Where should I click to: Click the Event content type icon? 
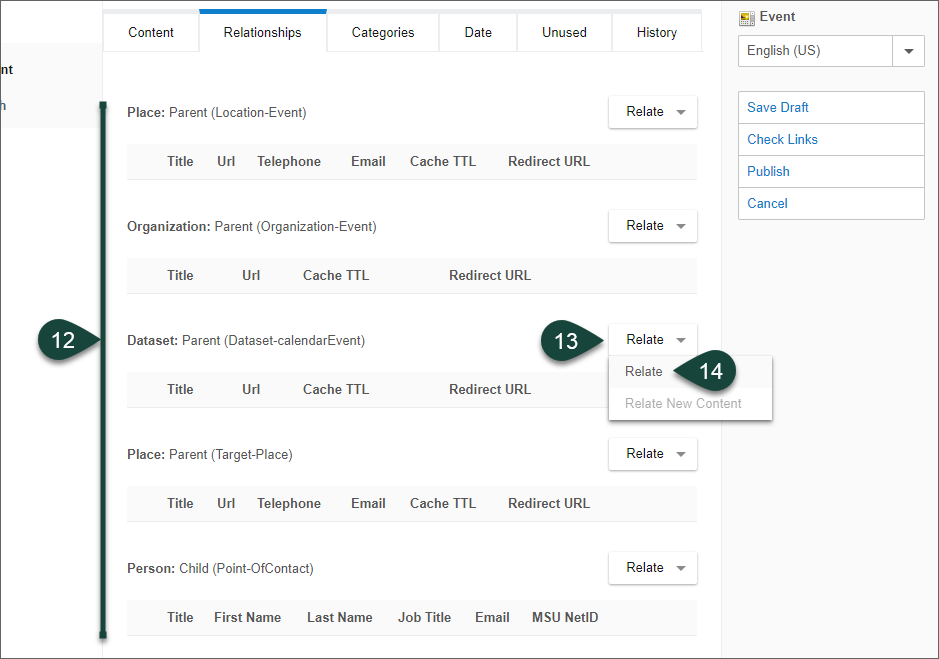click(x=747, y=18)
